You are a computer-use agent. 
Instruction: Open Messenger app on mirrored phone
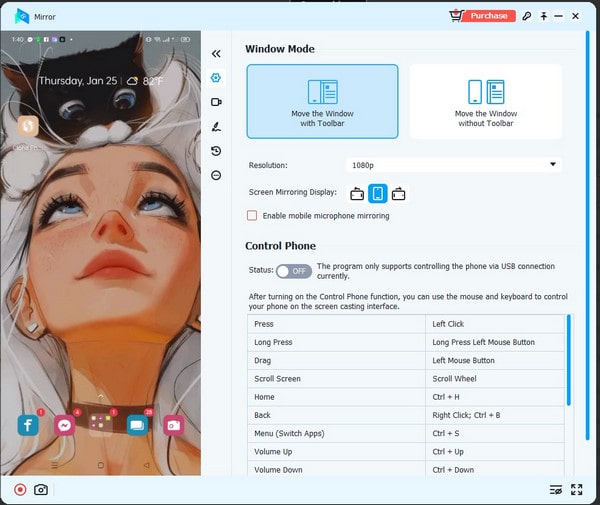coord(64,425)
